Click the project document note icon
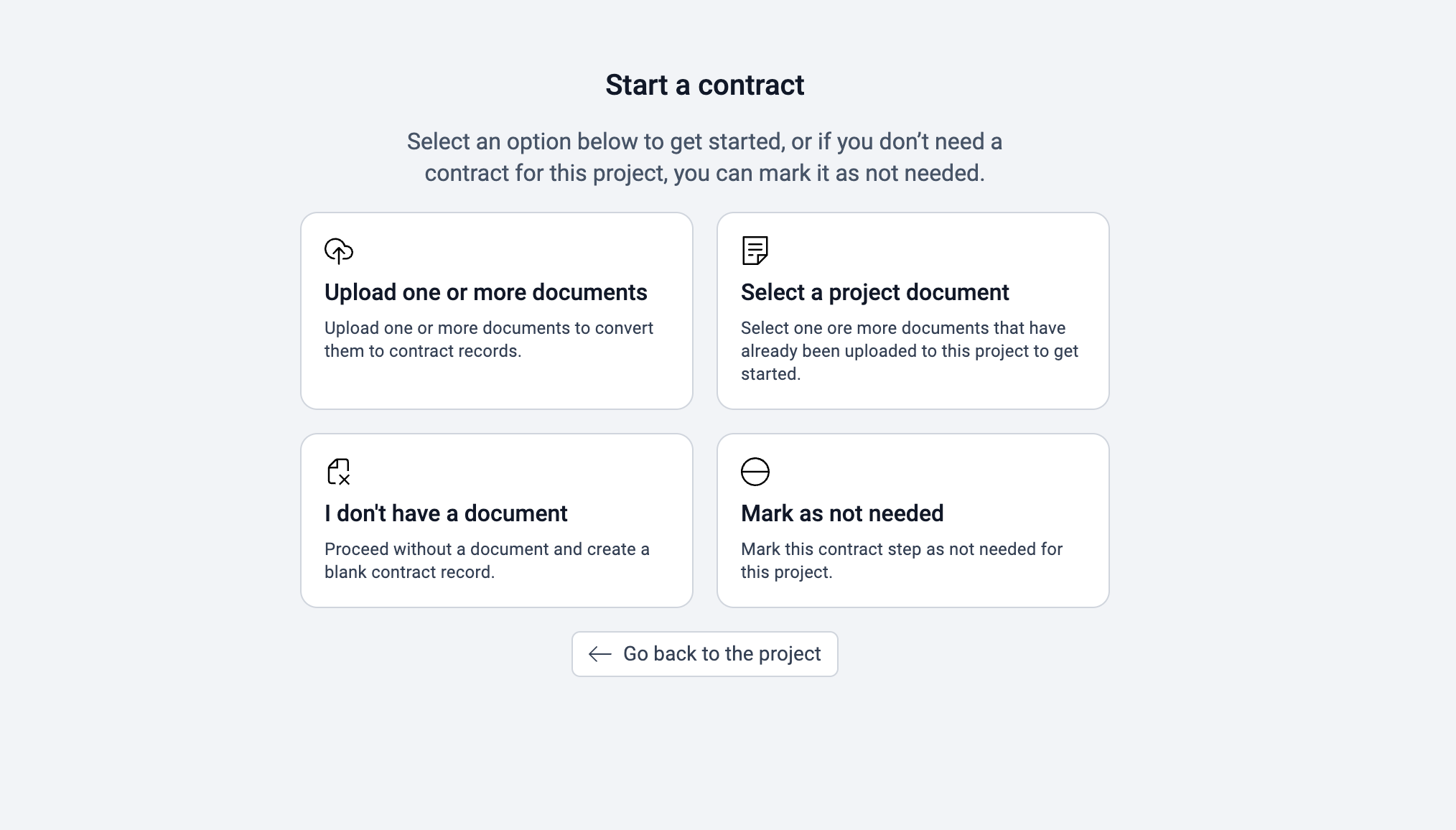The image size is (1456, 830). (755, 251)
